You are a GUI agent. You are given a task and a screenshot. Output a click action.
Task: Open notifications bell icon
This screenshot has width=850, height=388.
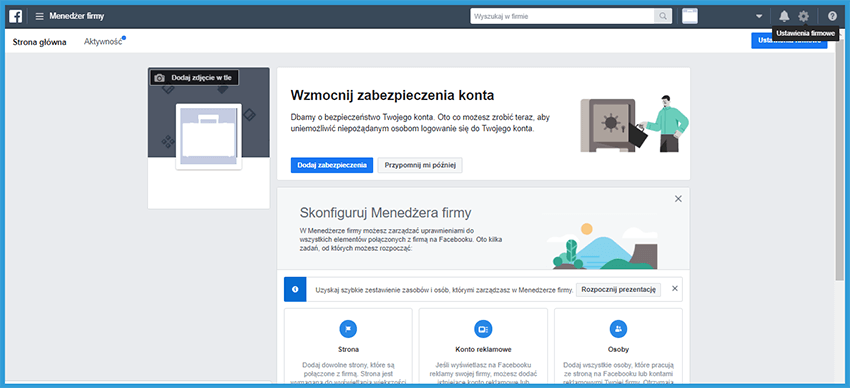click(x=784, y=16)
